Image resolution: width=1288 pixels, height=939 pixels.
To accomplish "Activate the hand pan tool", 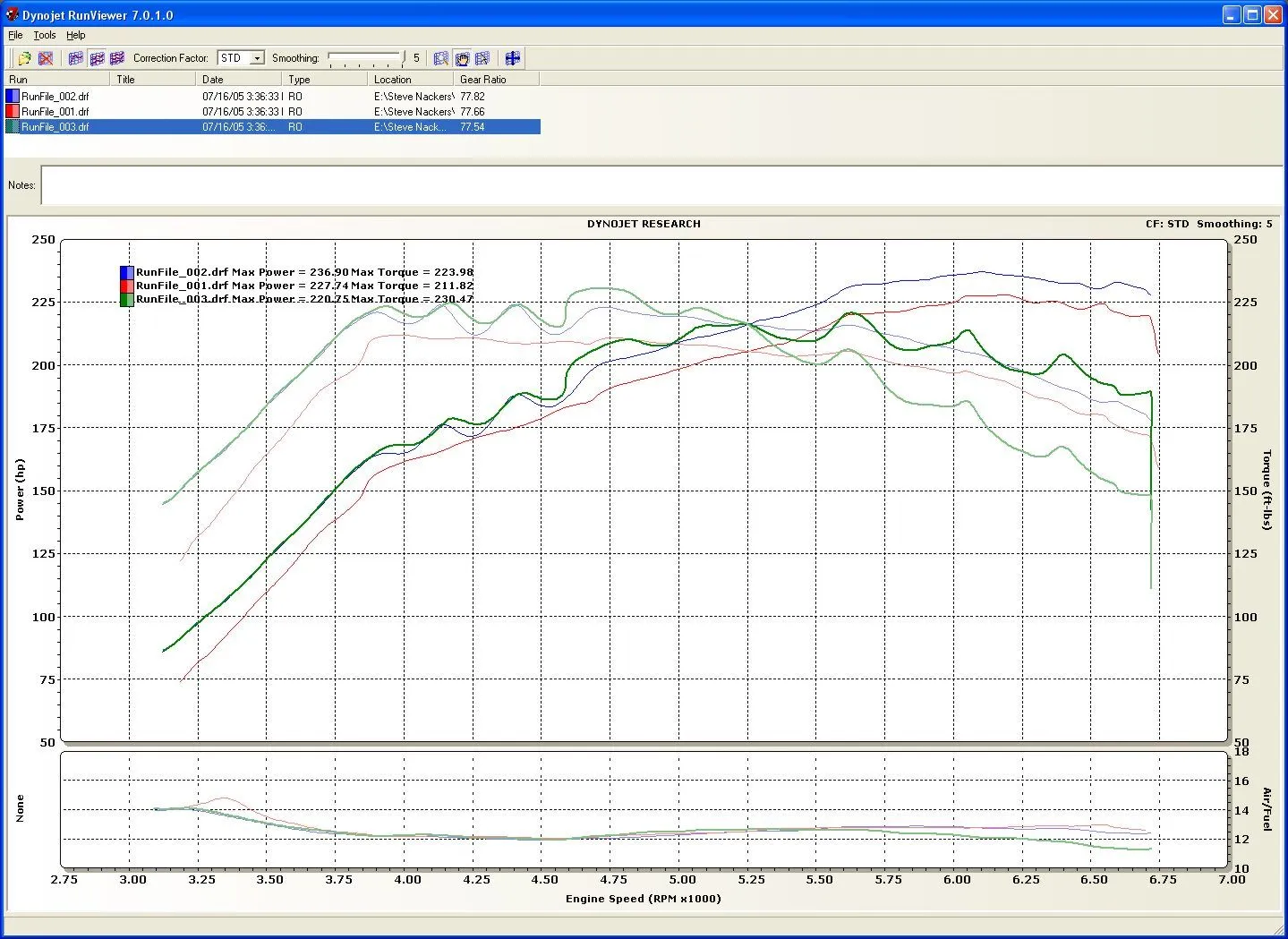I will (462, 58).
